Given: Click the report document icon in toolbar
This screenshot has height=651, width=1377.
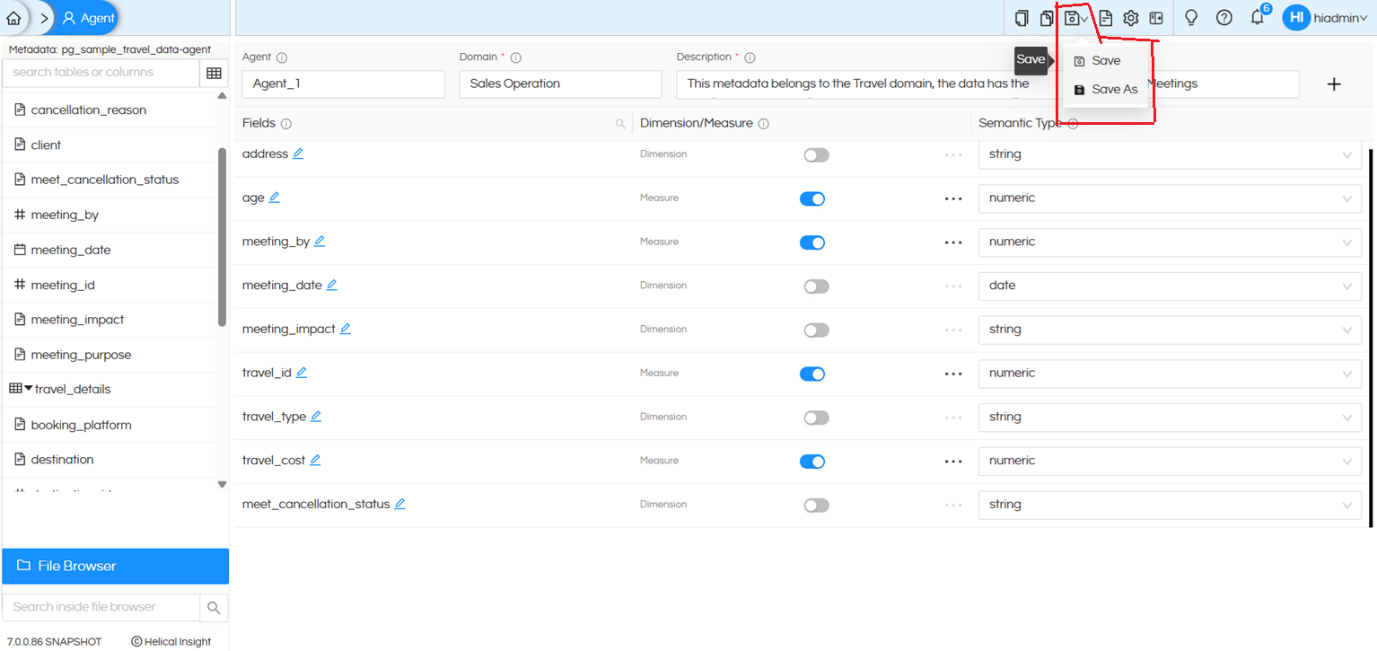Looking at the screenshot, I should (1105, 18).
